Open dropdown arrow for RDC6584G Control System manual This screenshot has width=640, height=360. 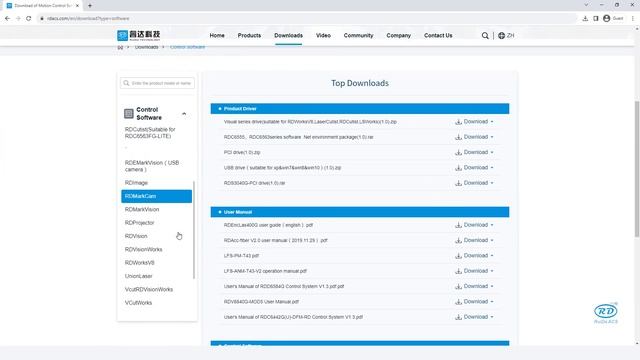(x=492, y=286)
